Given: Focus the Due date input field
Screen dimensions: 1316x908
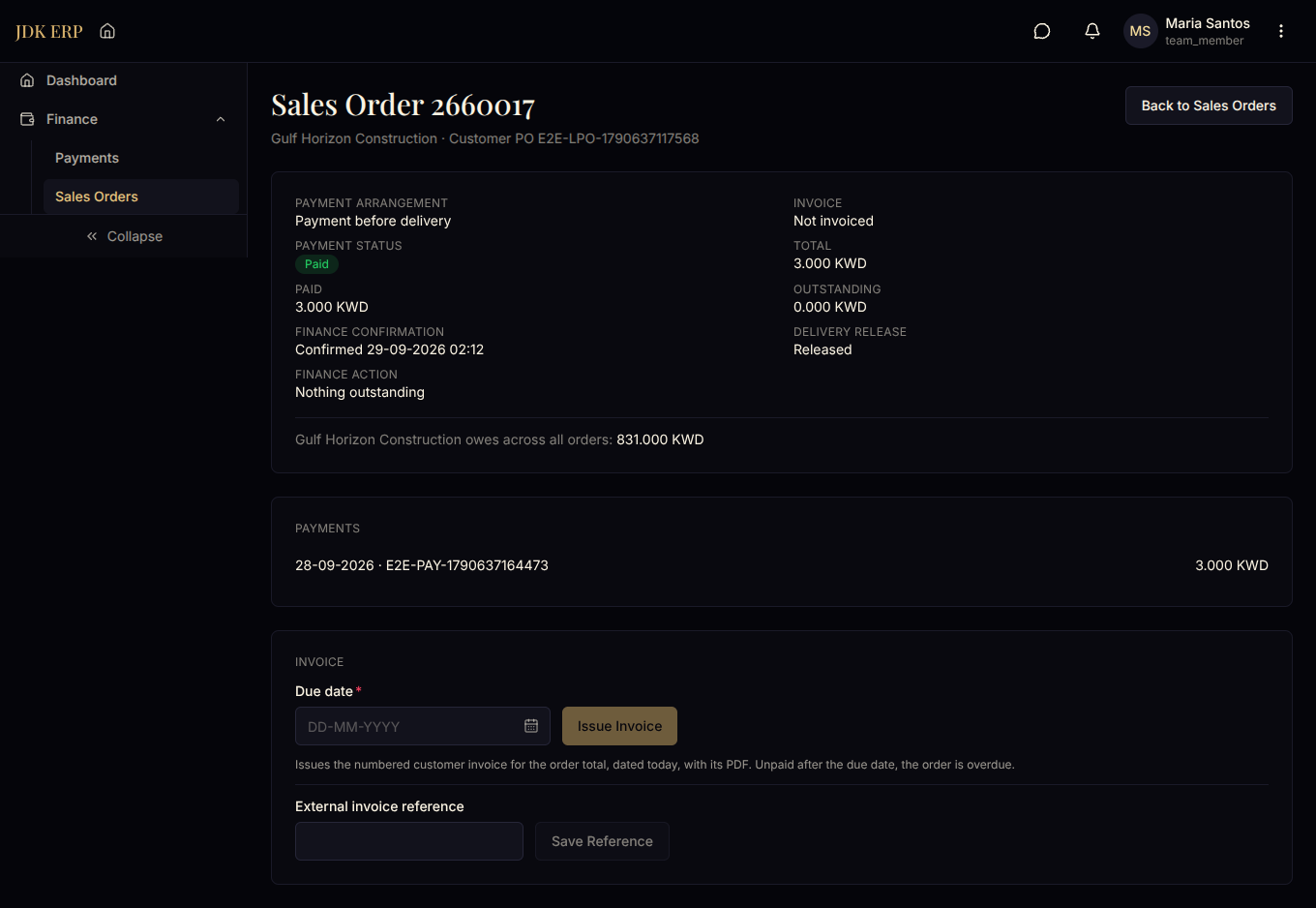Looking at the screenshot, I should (x=423, y=726).
